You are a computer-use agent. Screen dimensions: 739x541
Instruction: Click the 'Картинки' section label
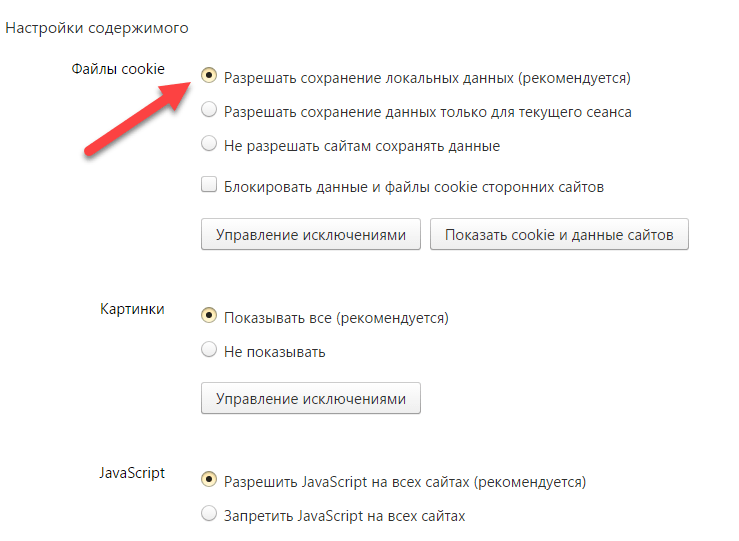(x=132, y=309)
